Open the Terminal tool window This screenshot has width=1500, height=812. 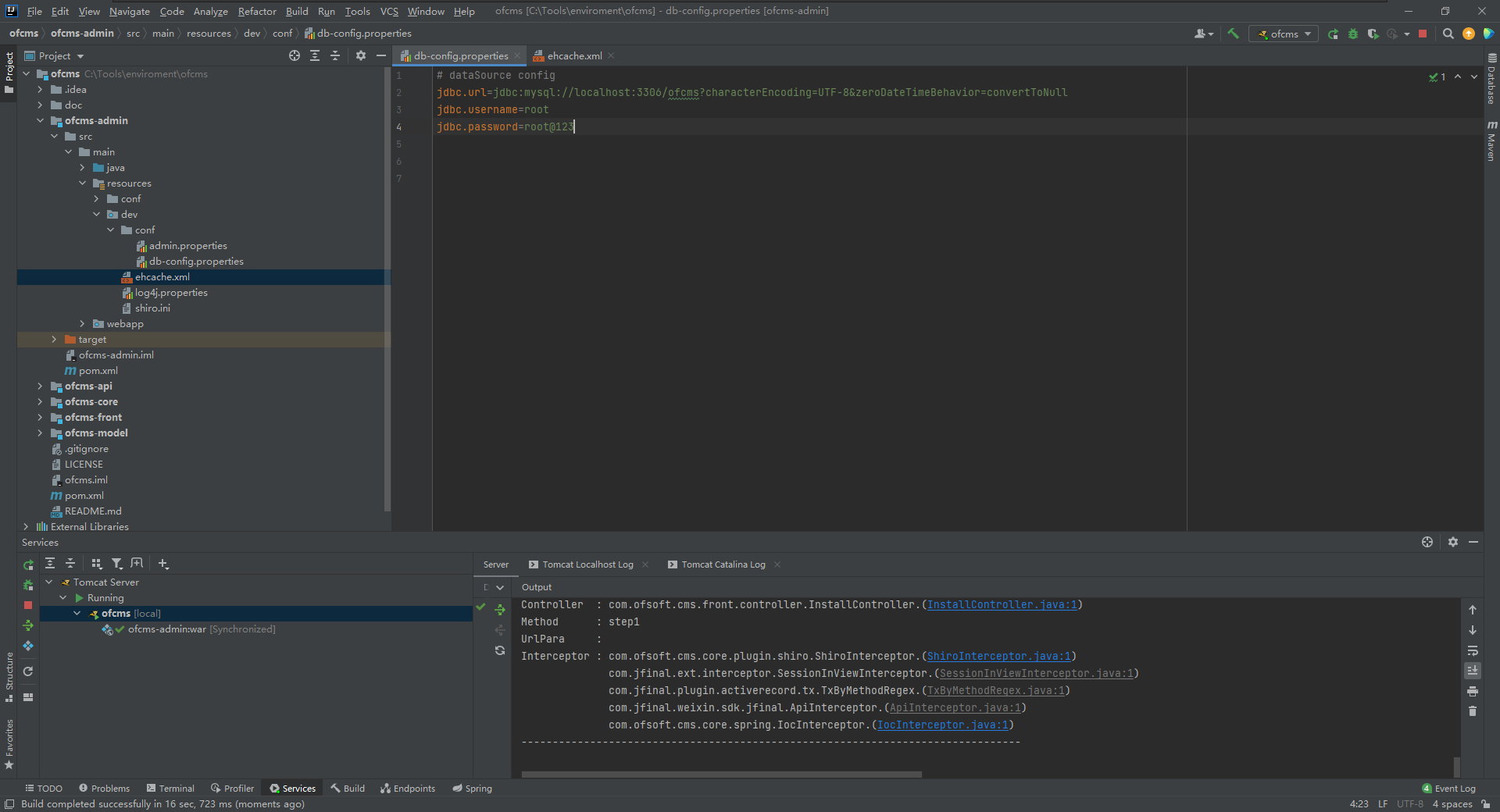[170, 789]
